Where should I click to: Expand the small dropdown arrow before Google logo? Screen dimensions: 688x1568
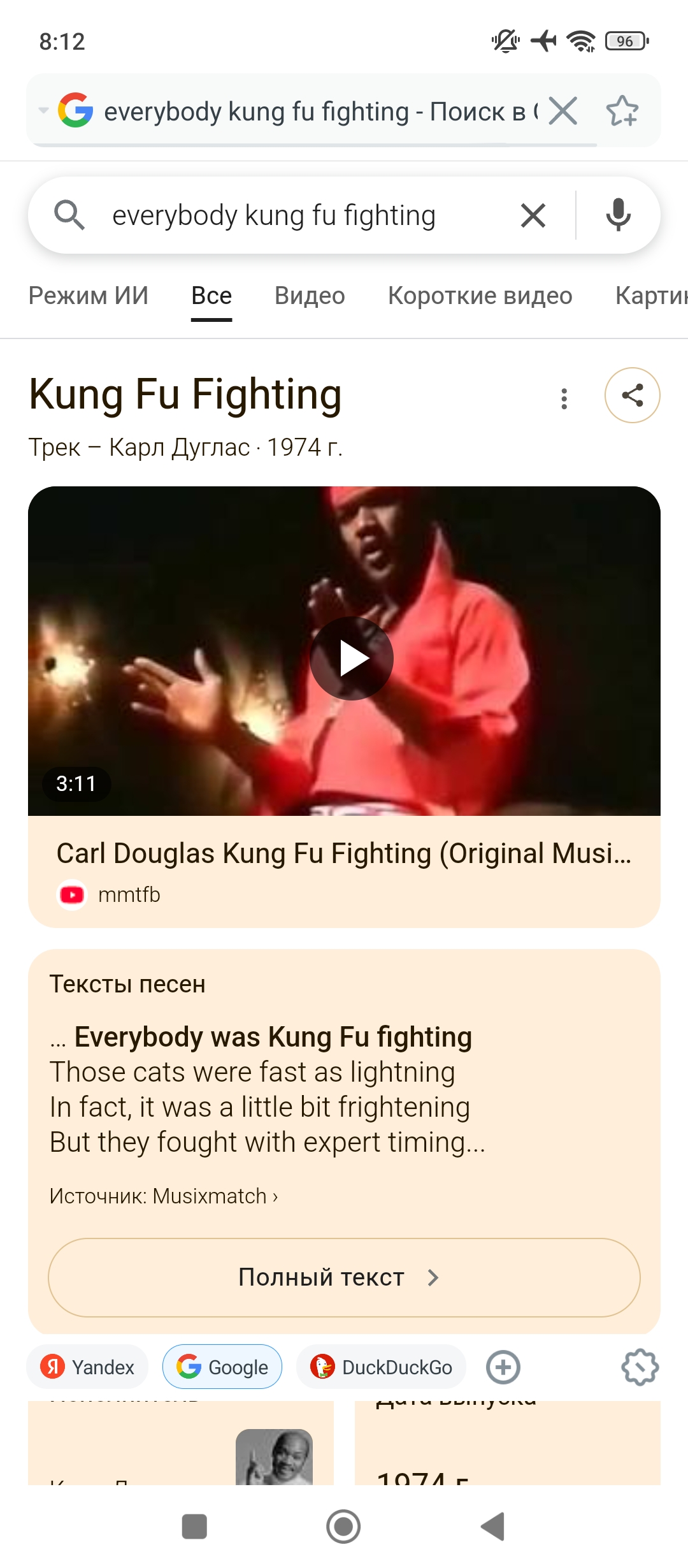(x=43, y=110)
